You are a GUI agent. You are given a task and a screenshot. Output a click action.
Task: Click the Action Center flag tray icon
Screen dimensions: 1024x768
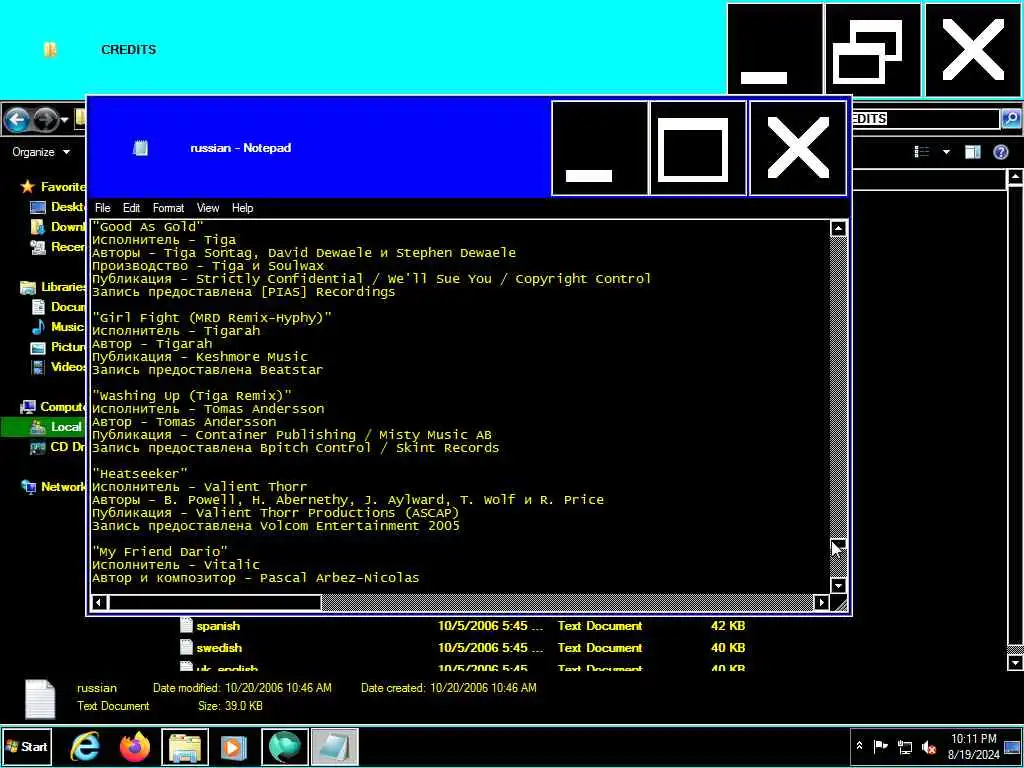point(880,746)
